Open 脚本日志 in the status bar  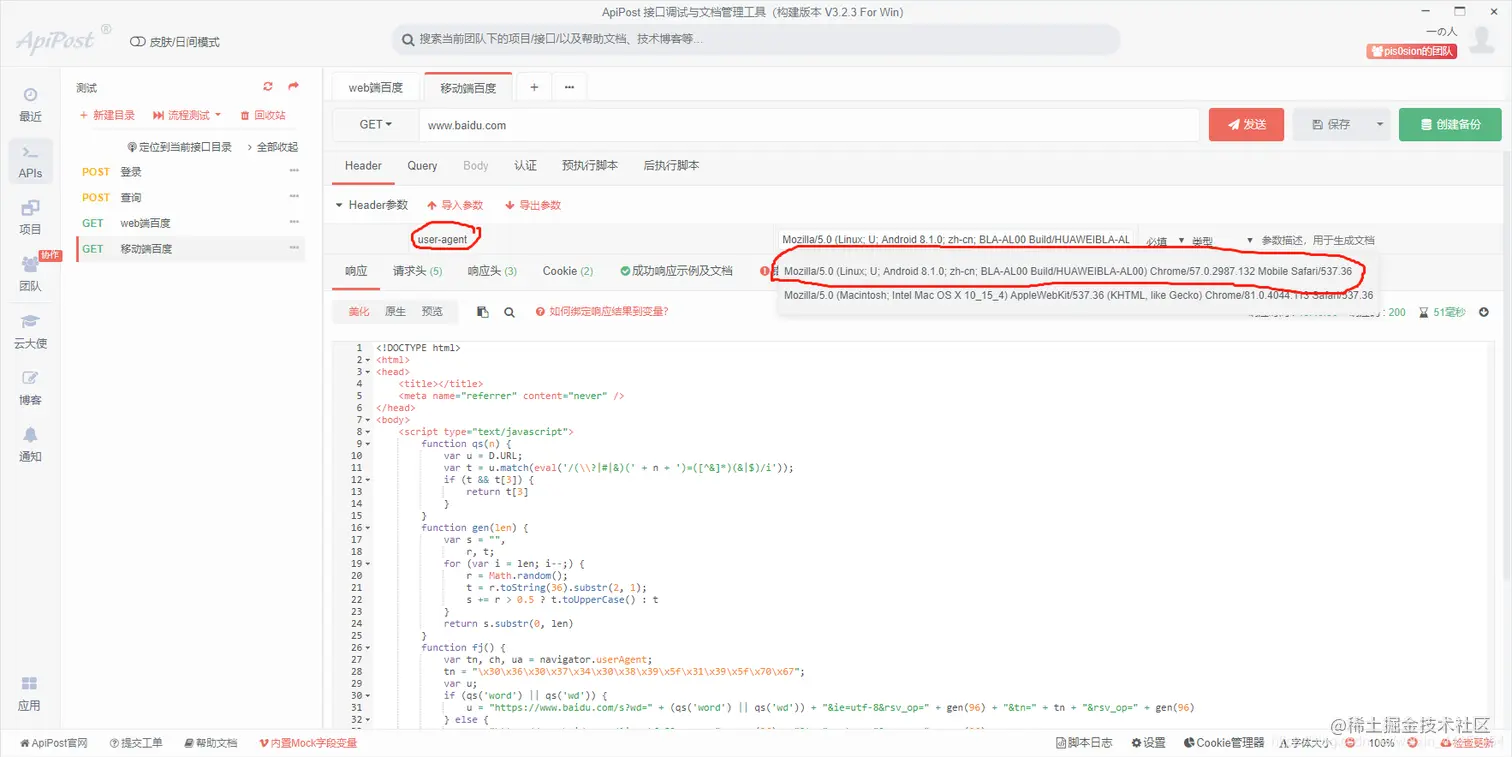[1084, 743]
